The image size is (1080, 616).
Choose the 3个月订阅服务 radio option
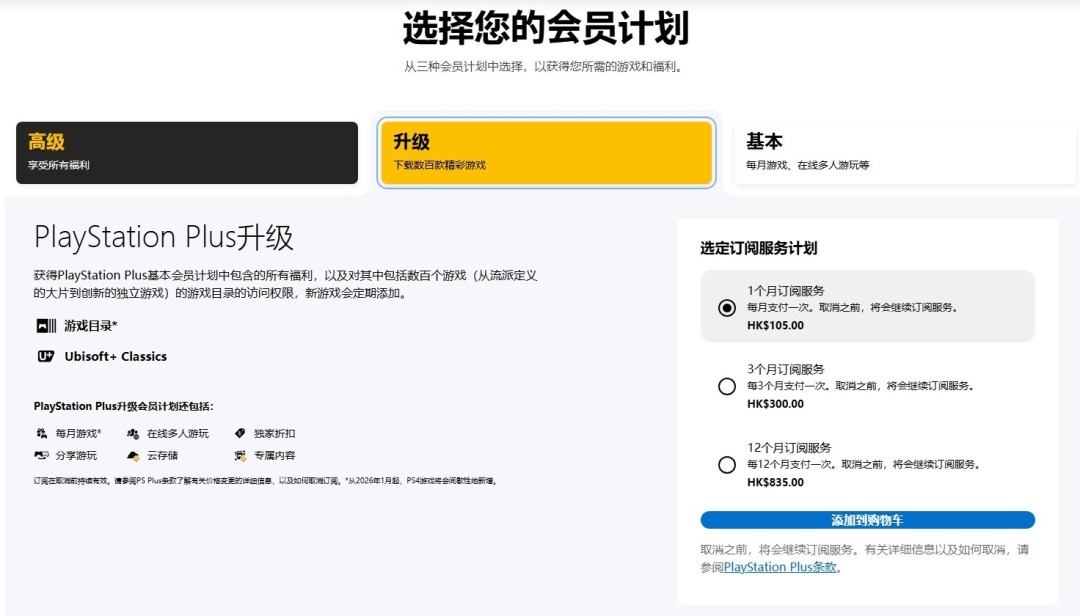tap(727, 386)
